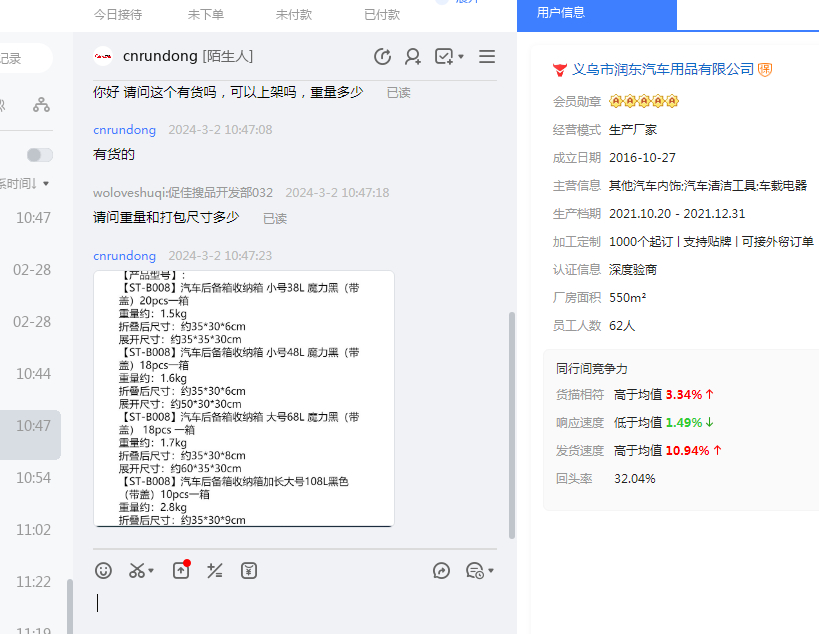
Task: Open the hamburger menu in chat header
Action: [487, 57]
